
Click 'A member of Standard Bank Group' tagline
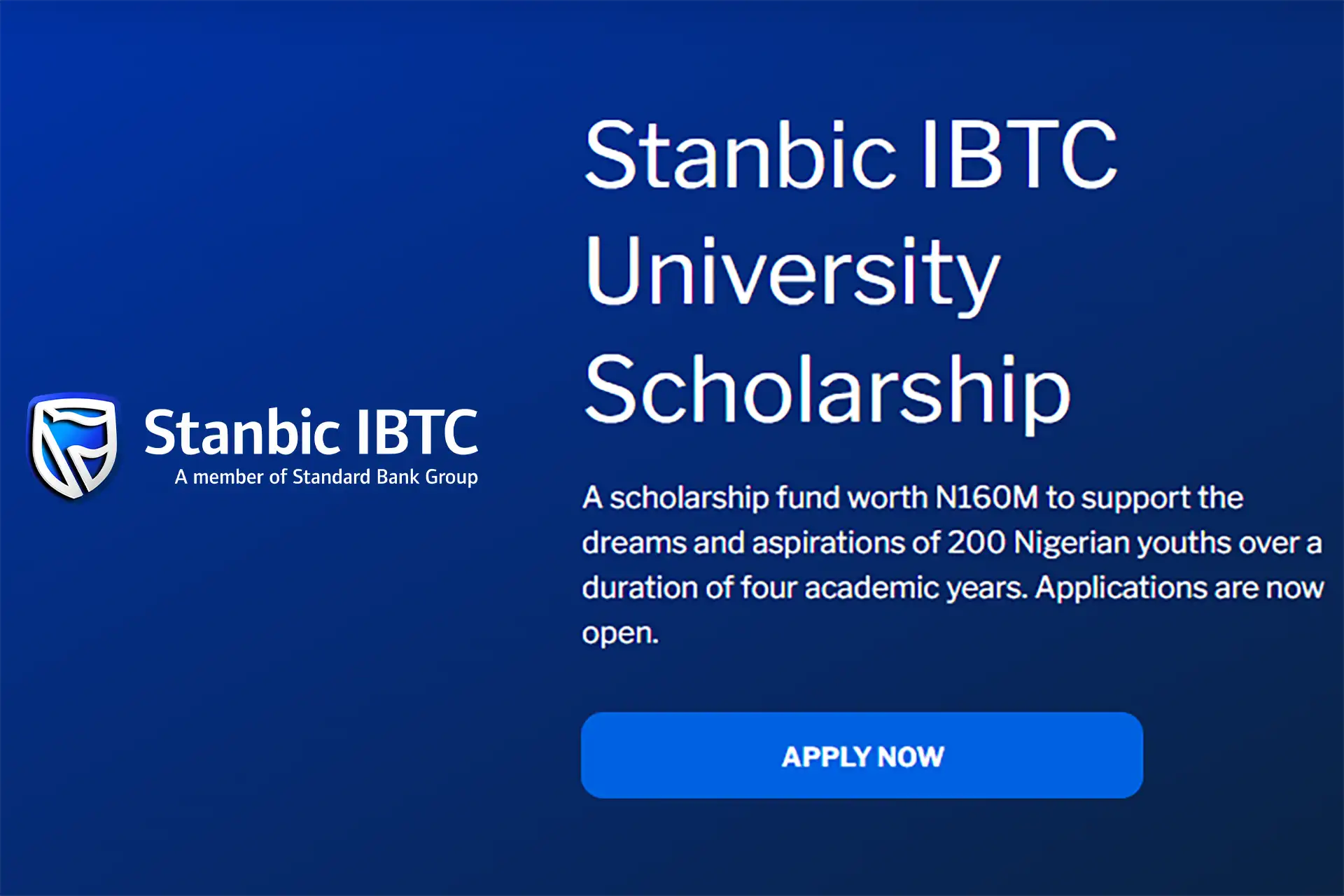pos(325,477)
